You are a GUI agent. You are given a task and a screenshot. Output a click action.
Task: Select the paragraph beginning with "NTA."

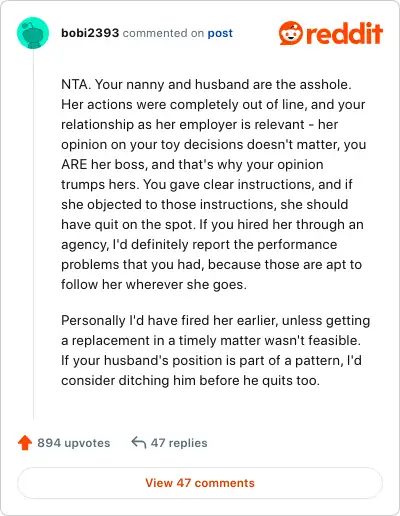click(213, 184)
